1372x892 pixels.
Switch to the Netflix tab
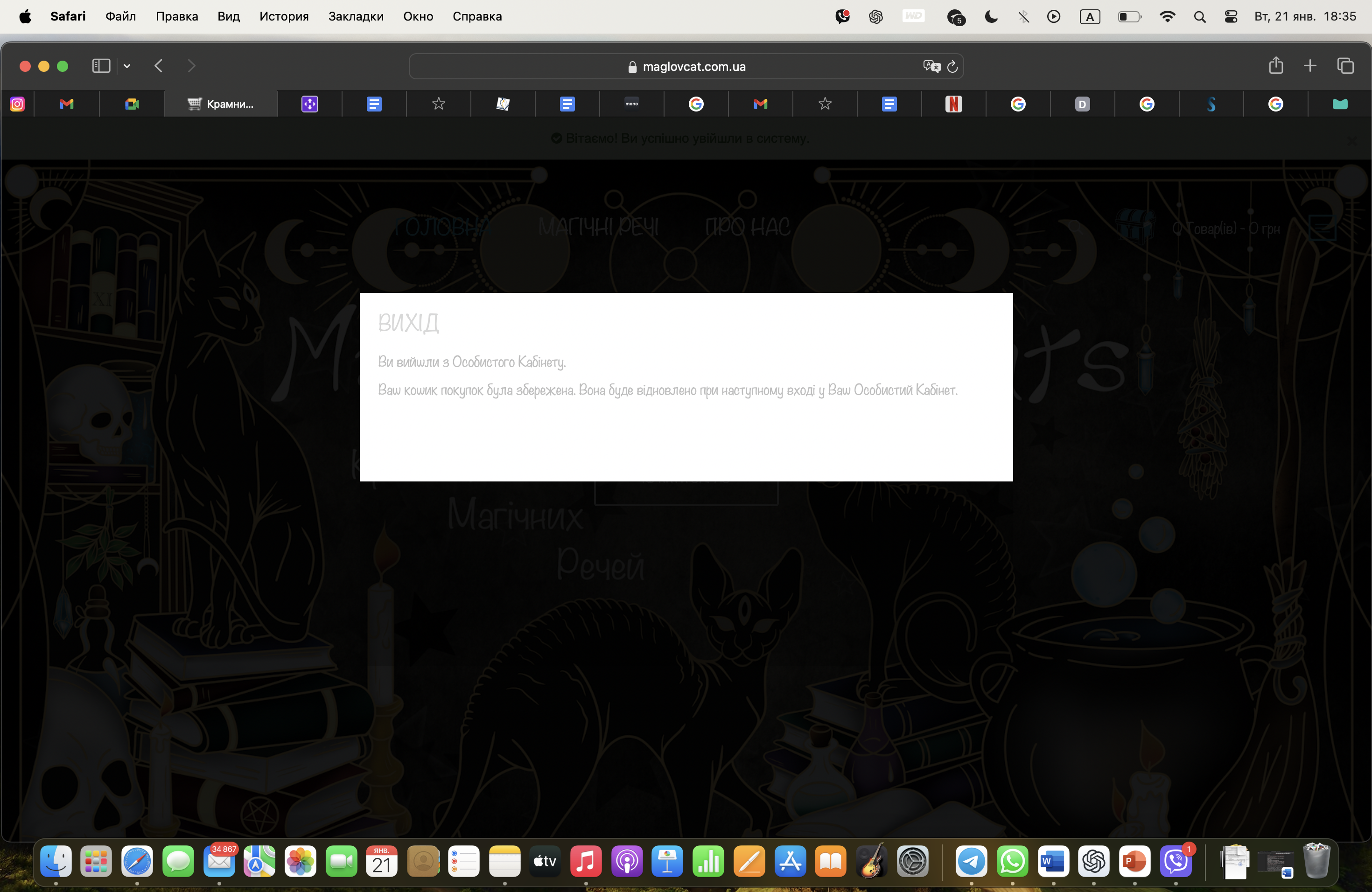953,104
